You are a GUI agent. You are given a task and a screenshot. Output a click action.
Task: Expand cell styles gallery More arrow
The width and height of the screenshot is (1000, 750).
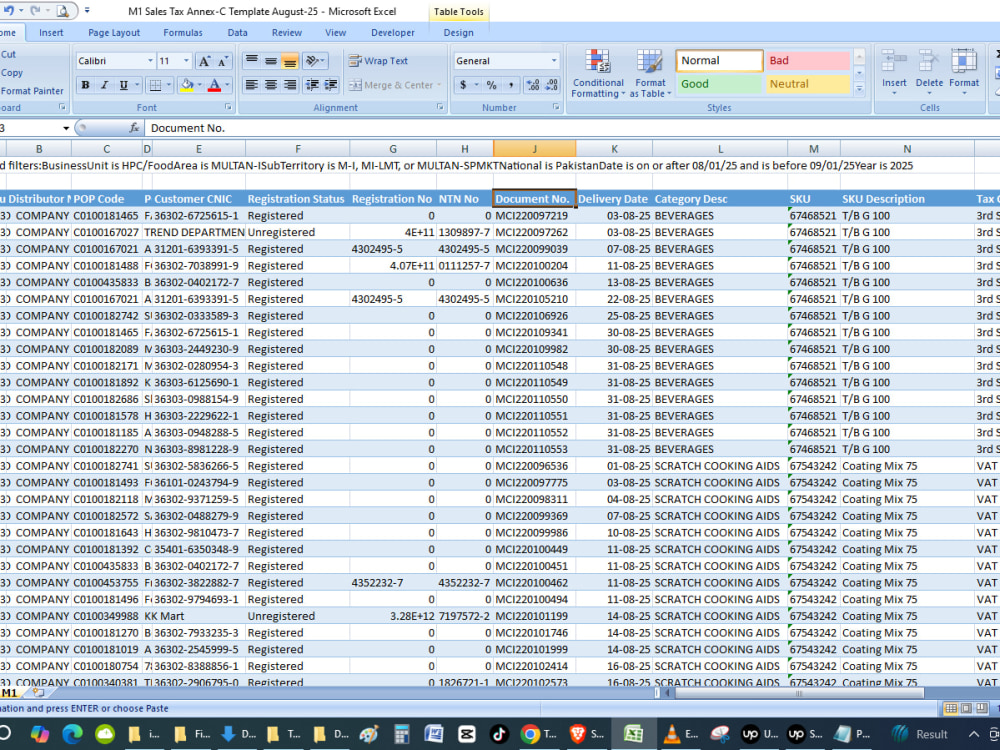coord(859,89)
